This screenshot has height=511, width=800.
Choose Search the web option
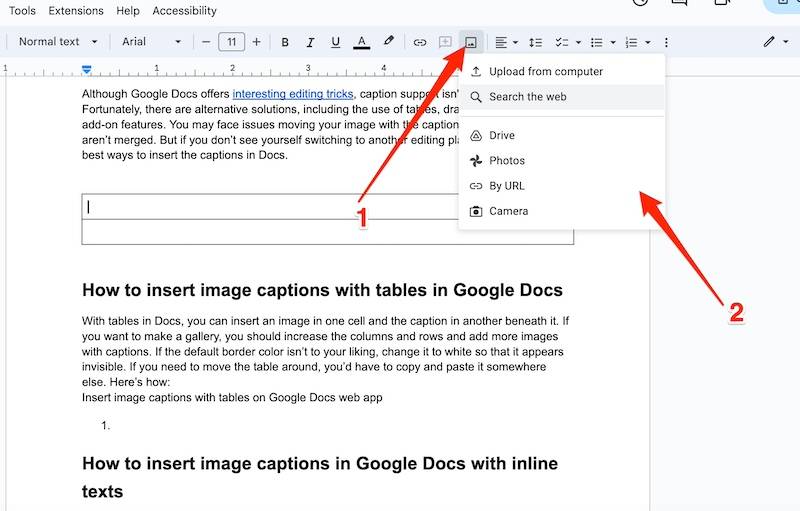click(527, 97)
